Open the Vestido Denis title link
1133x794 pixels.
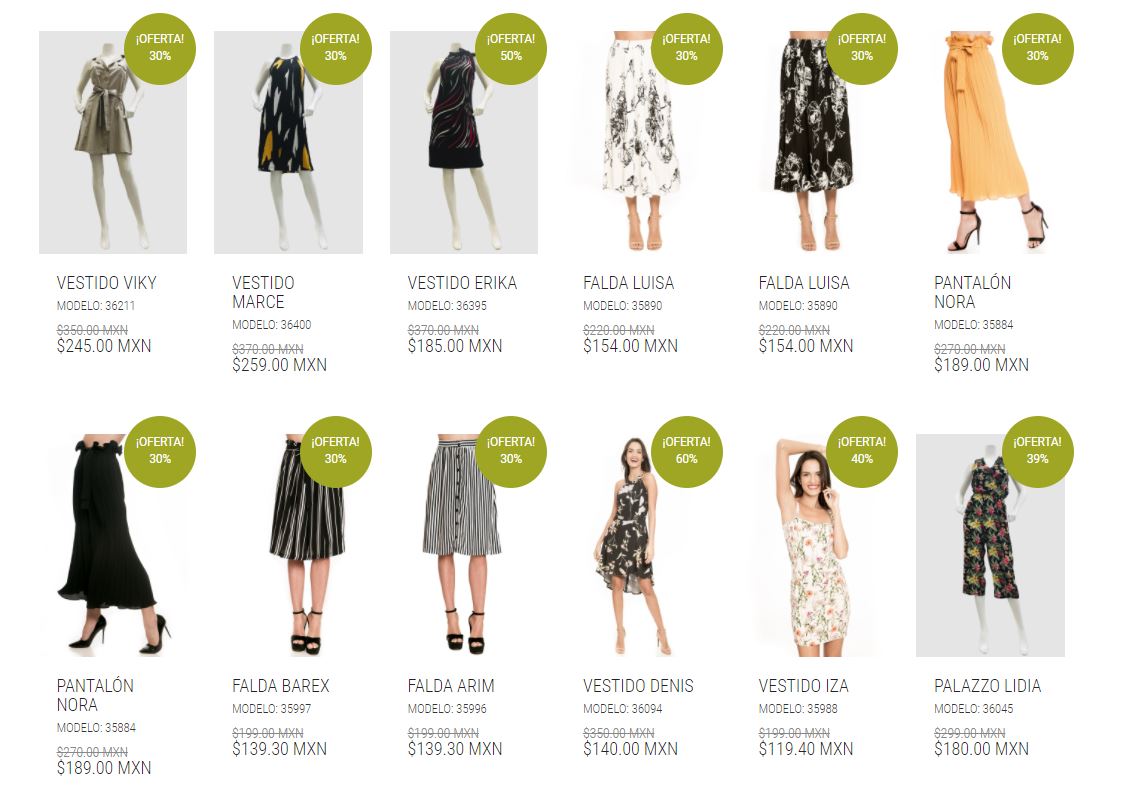638,686
